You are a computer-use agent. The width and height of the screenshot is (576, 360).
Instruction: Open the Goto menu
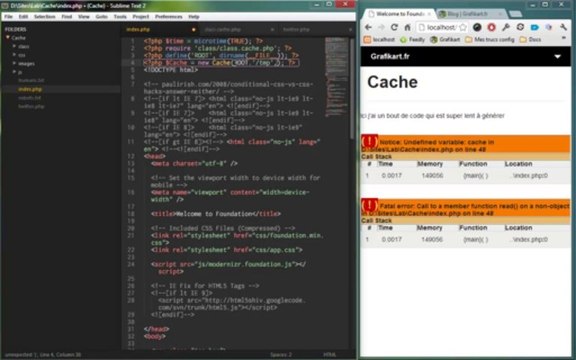pyautogui.click(x=101, y=17)
